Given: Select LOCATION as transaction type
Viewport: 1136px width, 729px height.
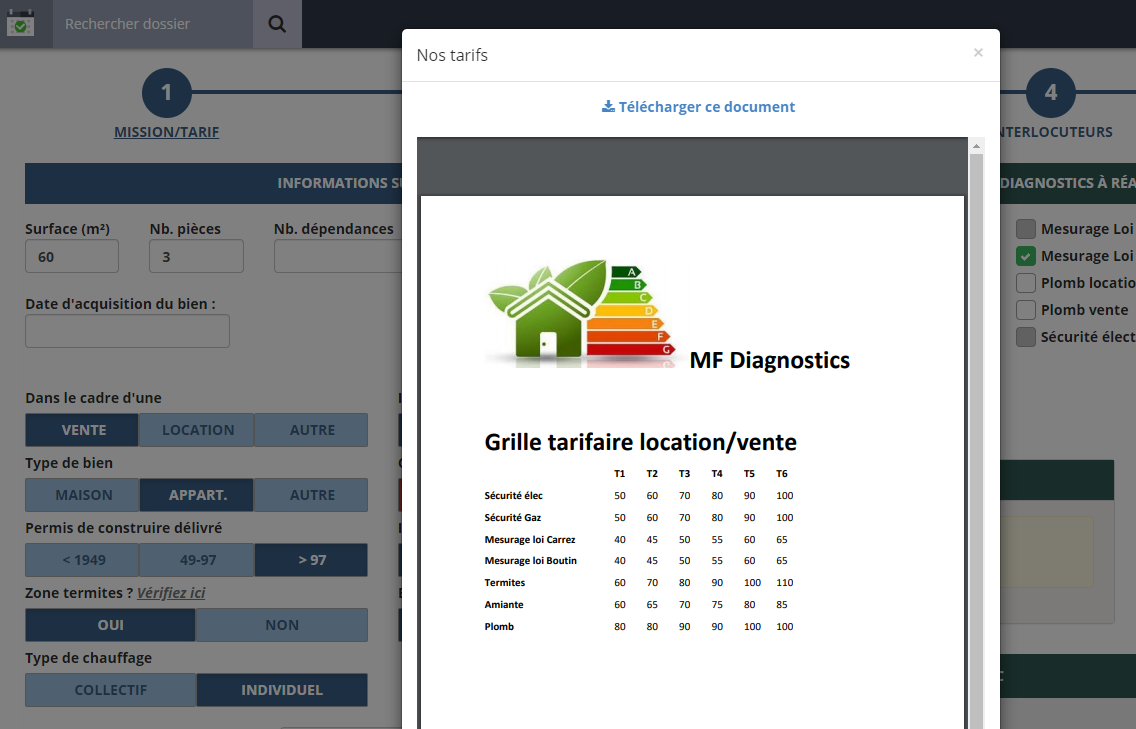Looking at the screenshot, I should coord(197,430).
